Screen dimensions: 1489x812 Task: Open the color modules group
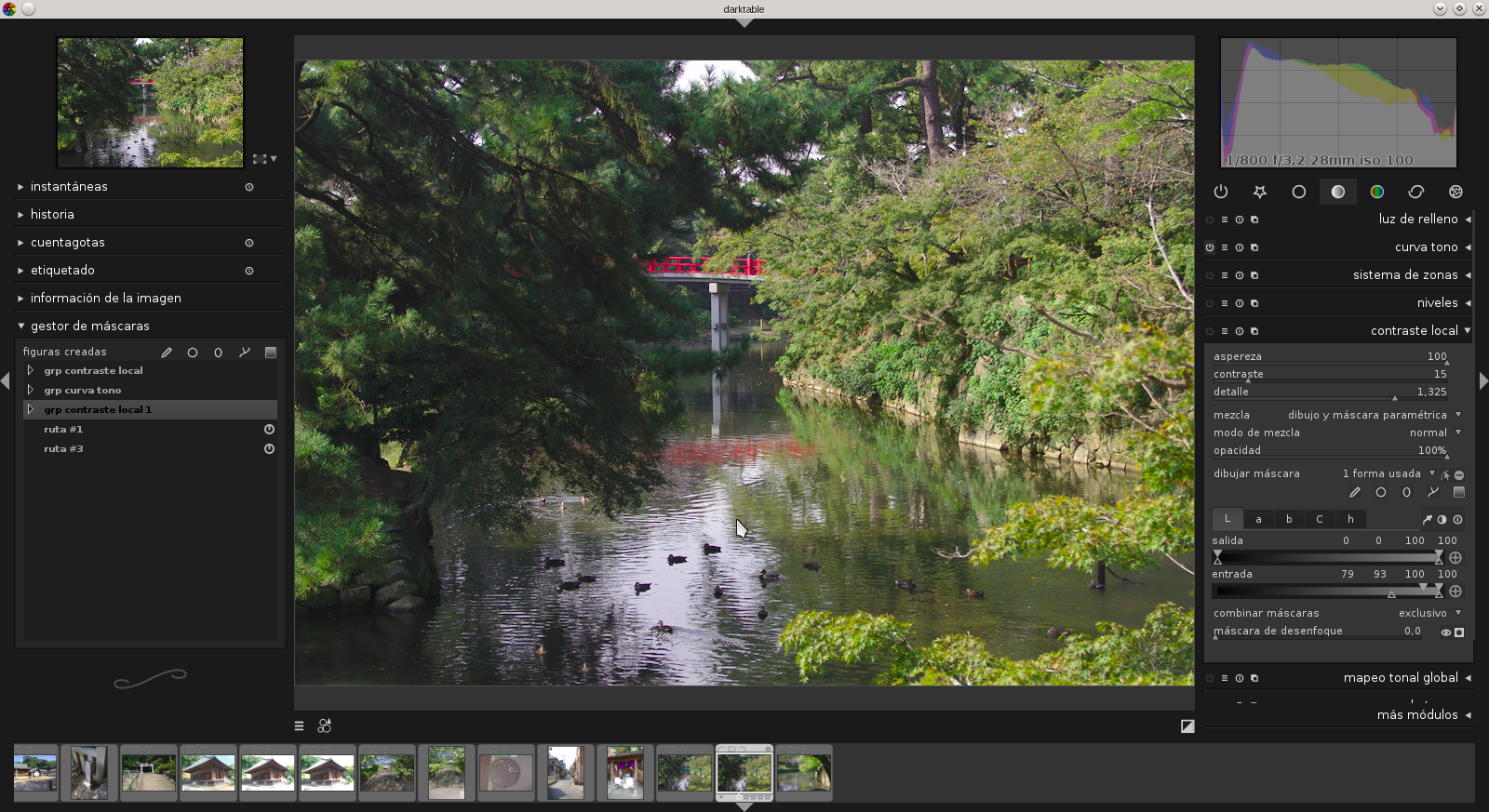pyautogui.click(x=1377, y=192)
